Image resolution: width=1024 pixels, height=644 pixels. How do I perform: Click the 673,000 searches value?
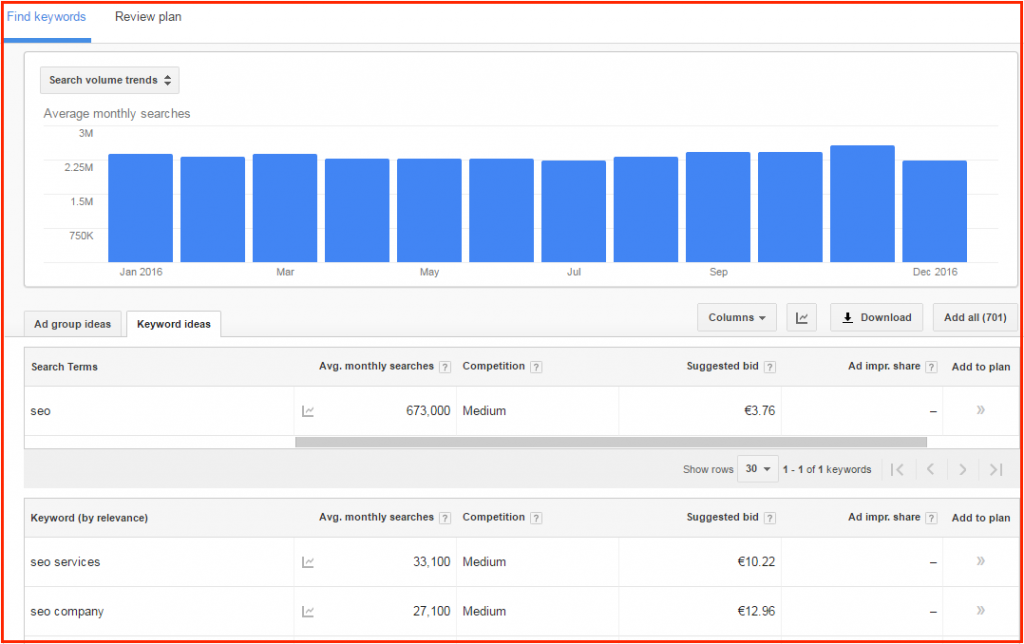click(428, 411)
